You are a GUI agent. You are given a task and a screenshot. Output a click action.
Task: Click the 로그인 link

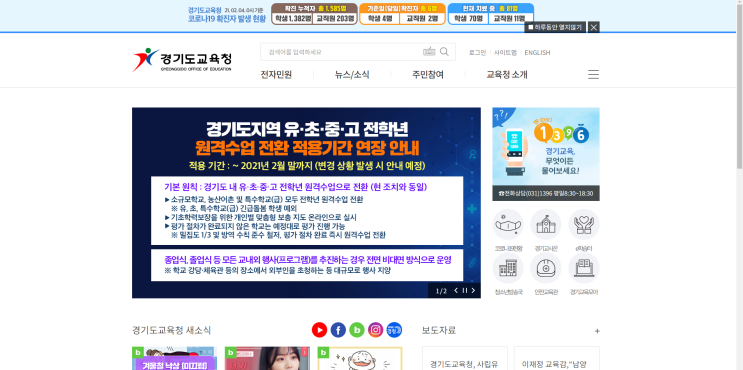coord(477,53)
